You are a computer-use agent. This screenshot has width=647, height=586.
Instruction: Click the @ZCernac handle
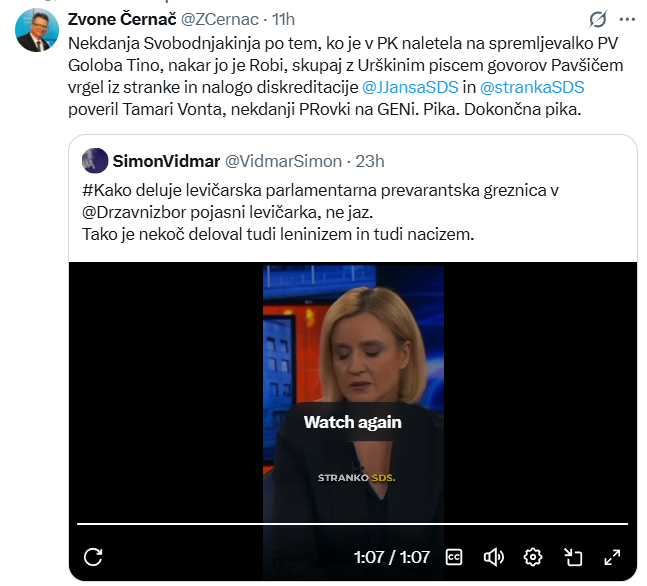coord(220,19)
